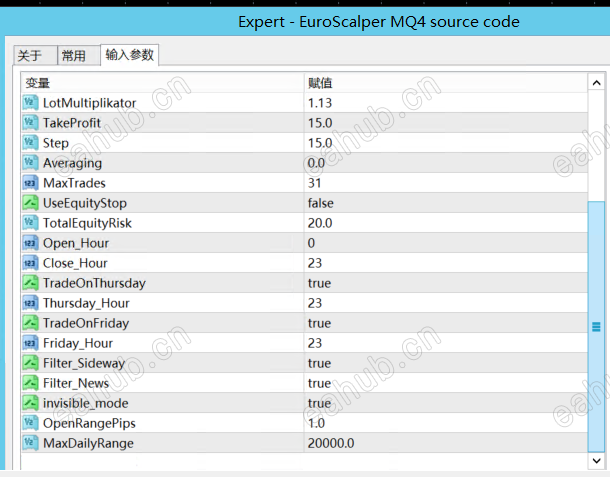This screenshot has width=610, height=477.
Task: Click the Averaging variable name
Action: pos(72,163)
